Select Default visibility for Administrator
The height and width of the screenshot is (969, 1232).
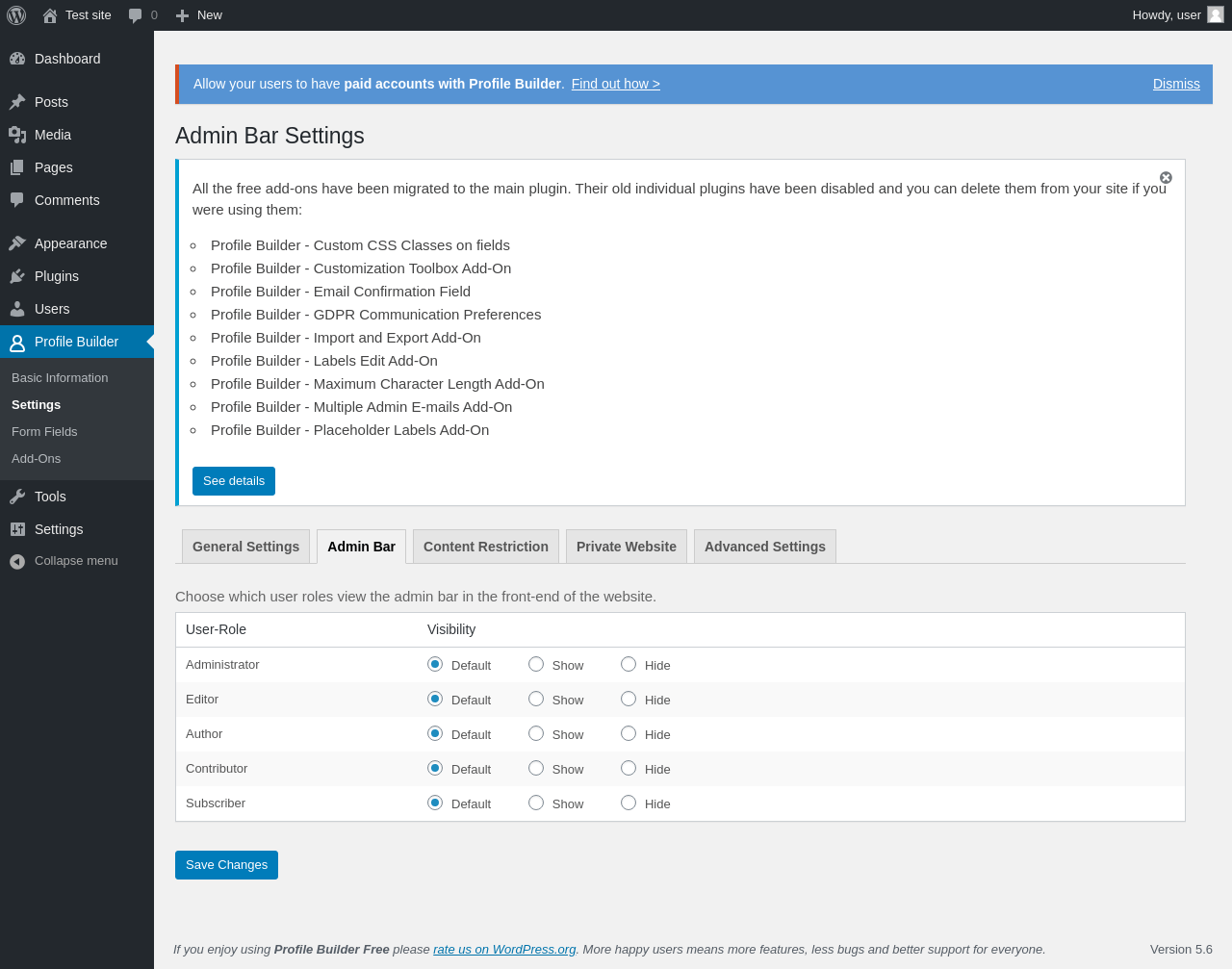pyautogui.click(x=435, y=664)
